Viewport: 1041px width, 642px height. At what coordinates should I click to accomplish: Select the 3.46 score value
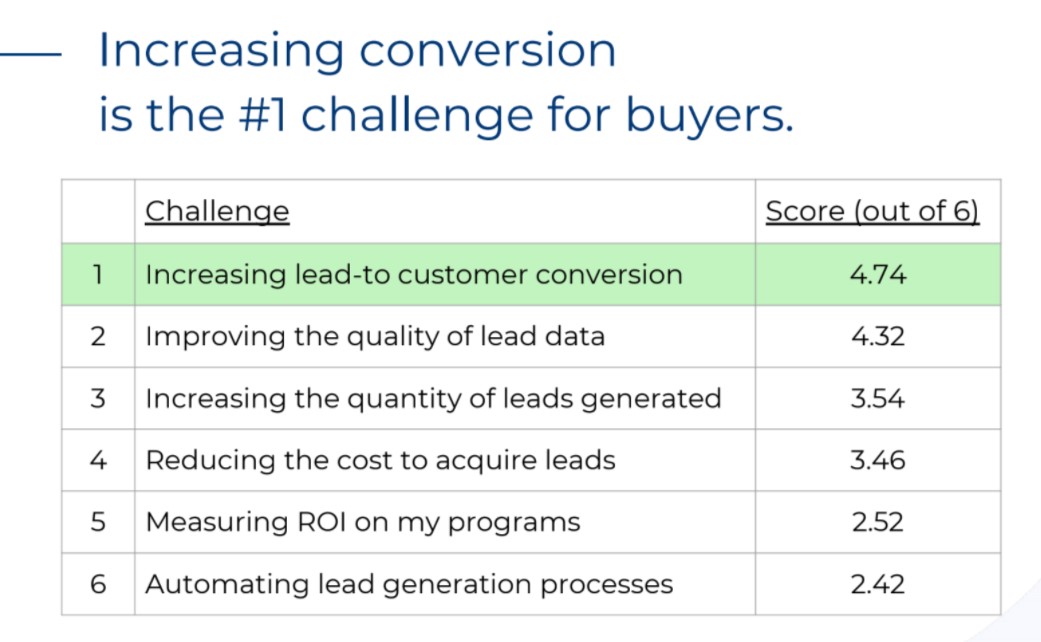(x=878, y=460)
